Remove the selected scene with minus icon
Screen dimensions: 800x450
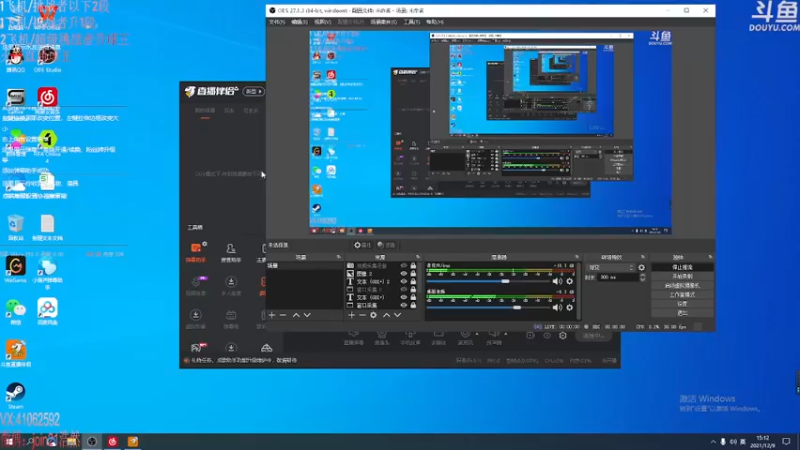(283, 315)
